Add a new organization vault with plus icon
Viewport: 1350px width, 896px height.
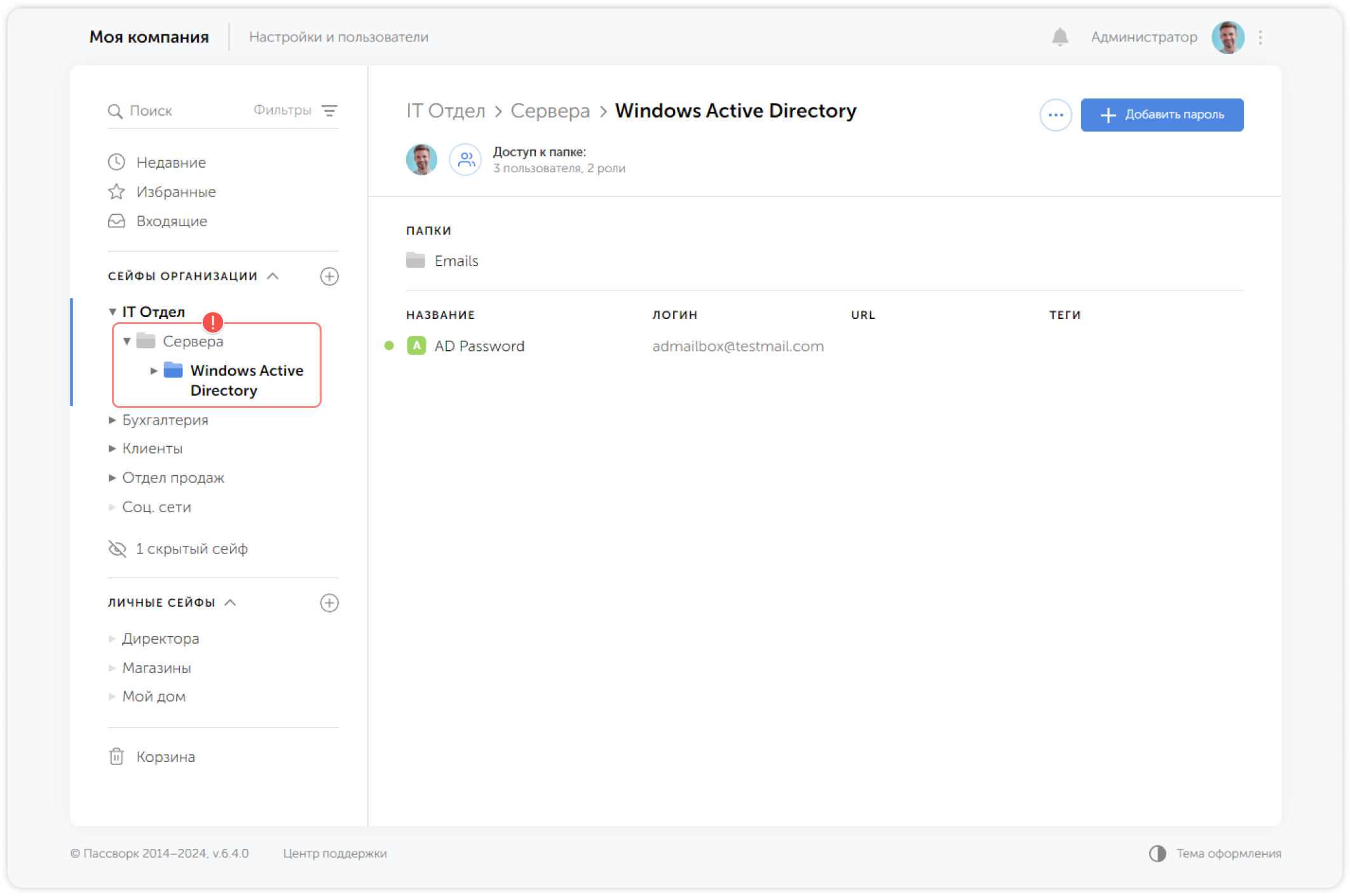[x=329, y=276]
